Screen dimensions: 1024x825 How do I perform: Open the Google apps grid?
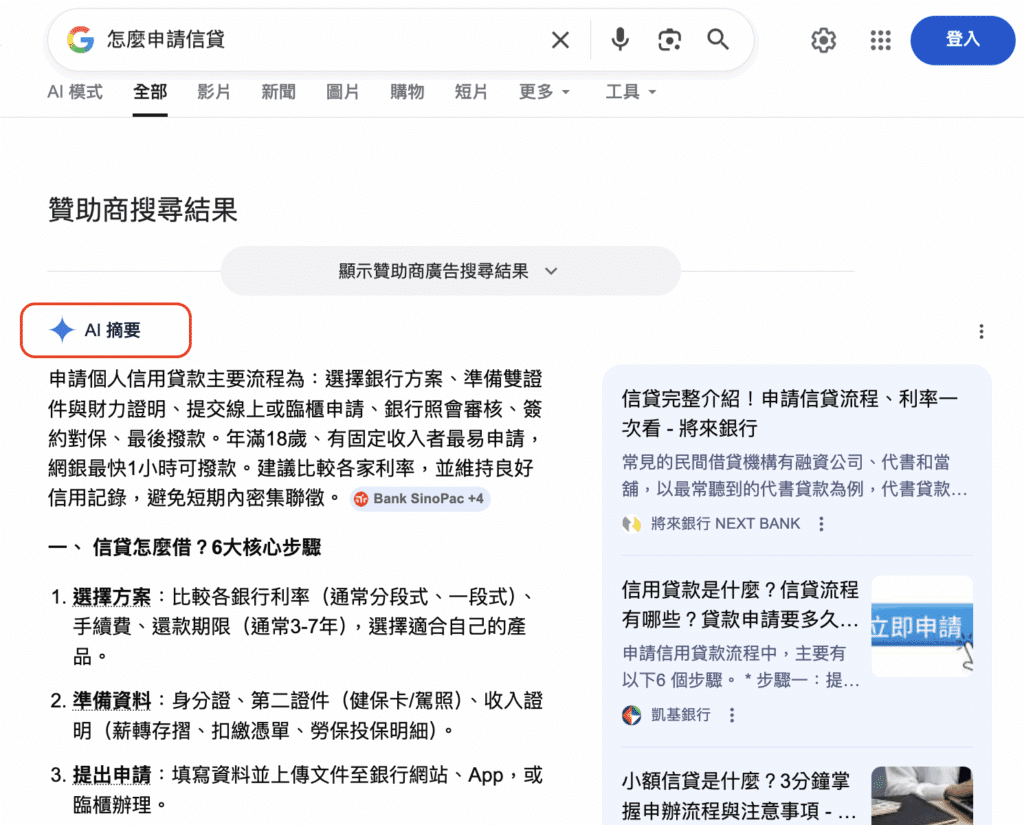880,40
